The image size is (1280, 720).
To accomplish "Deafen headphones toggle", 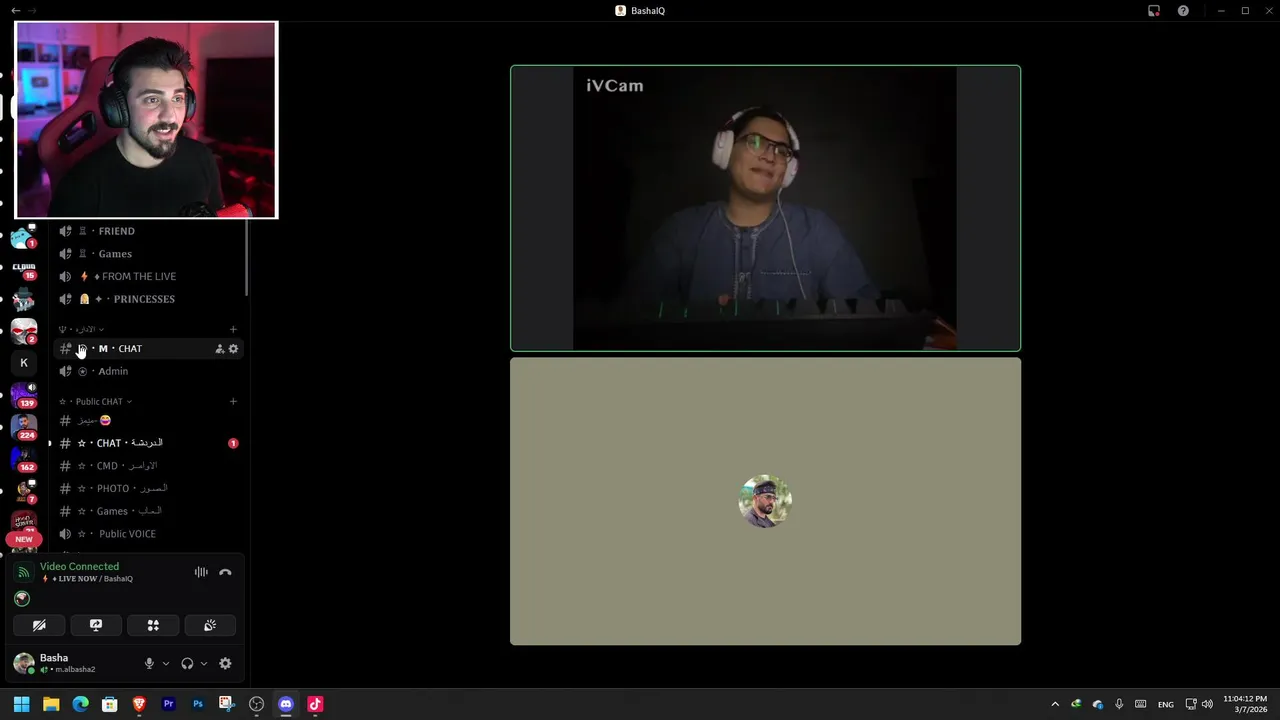I will (x=187, y=664).
